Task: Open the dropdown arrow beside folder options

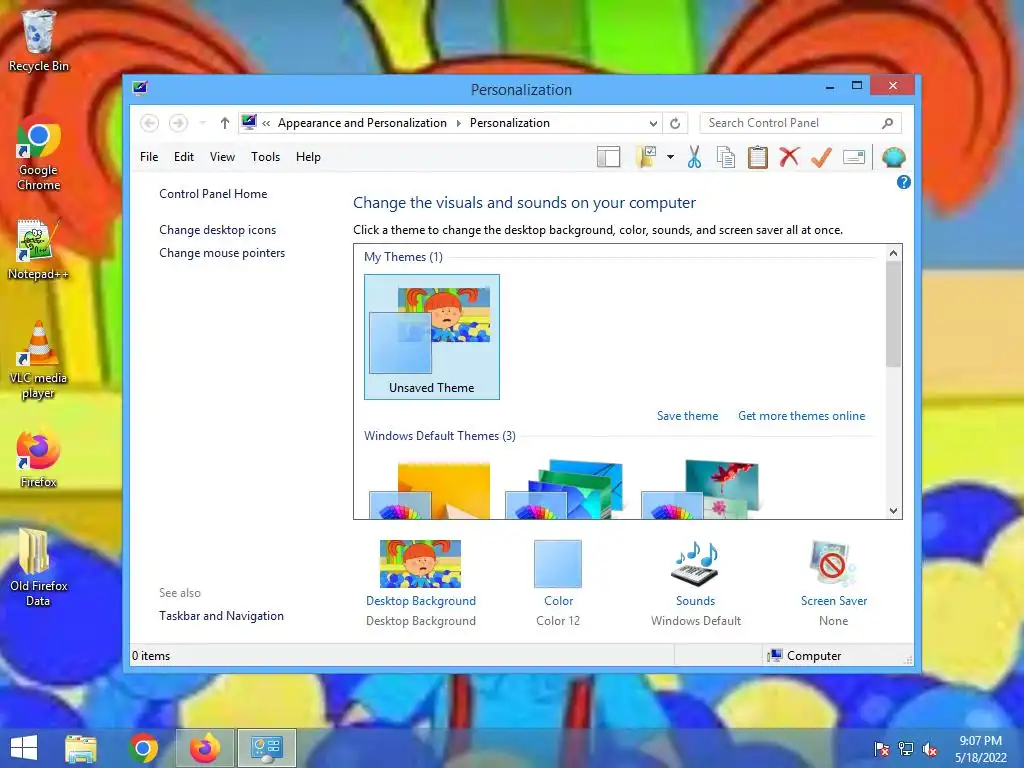Action: coord(670,157)
